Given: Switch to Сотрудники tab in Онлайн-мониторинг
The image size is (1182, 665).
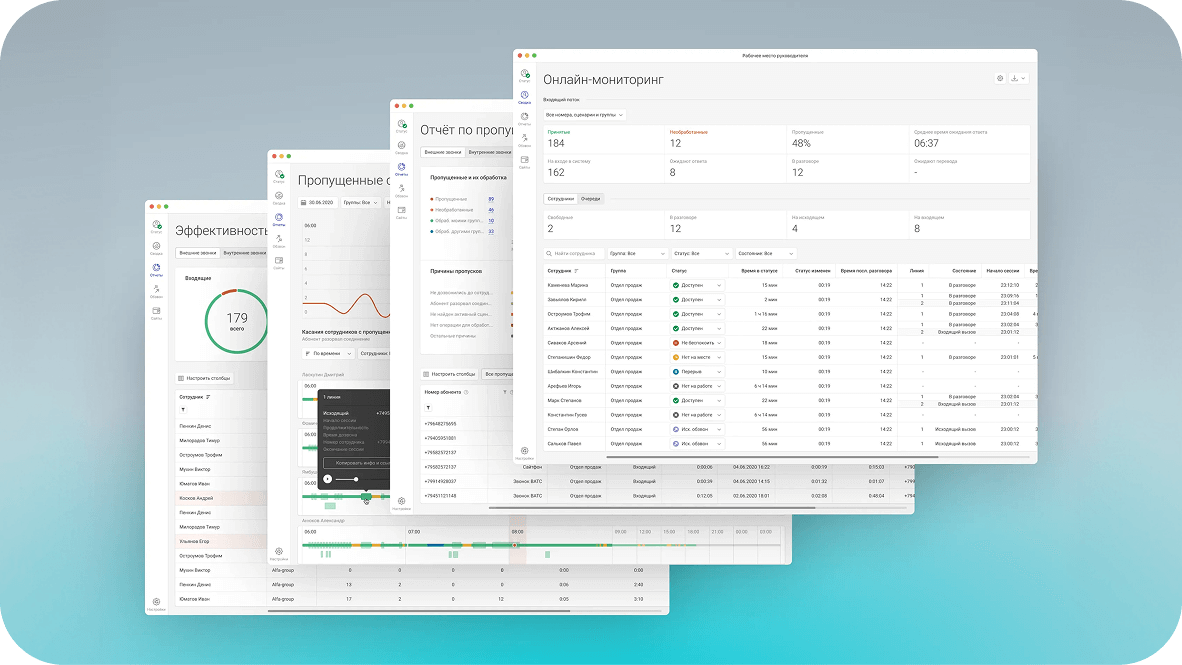Looking at the screenshot, I should click(x=561, y=199).
